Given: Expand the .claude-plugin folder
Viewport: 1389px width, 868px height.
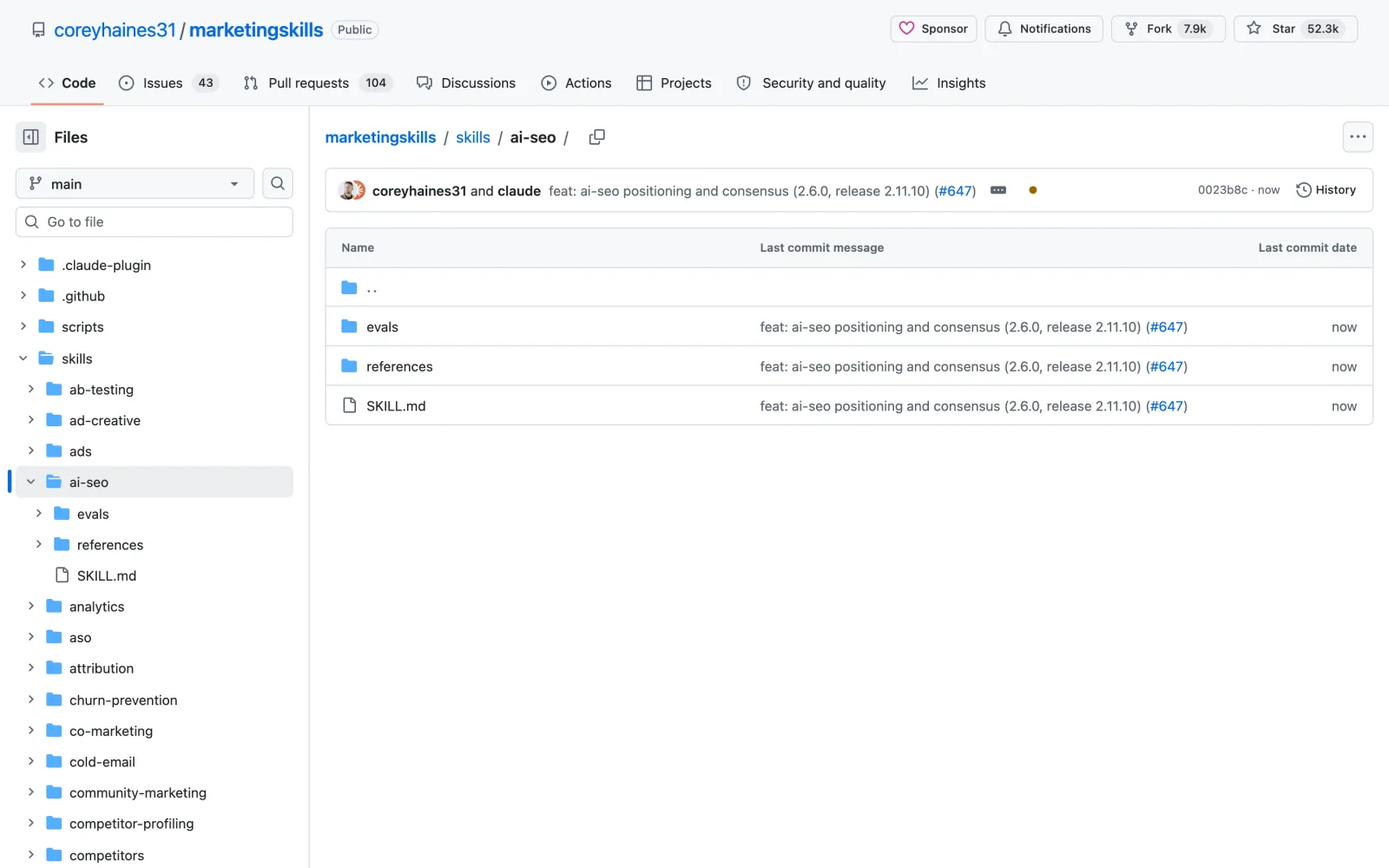Looking at the screenshot, I should [x=23, y=265].
